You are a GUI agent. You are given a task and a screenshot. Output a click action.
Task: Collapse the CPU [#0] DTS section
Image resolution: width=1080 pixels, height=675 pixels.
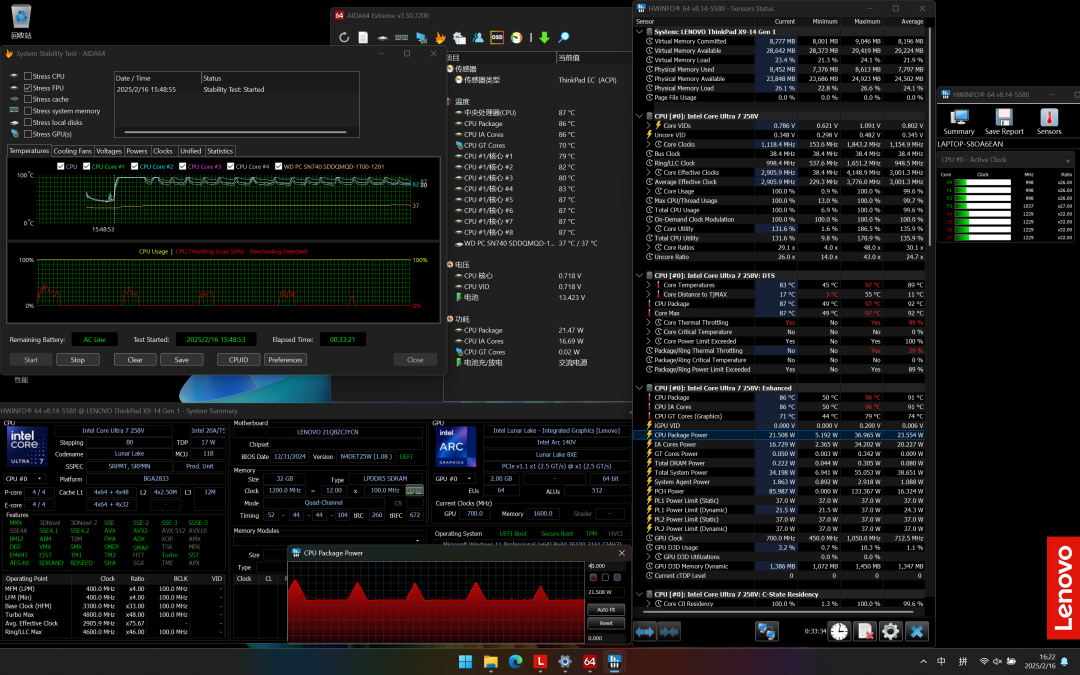coord(639,276)
